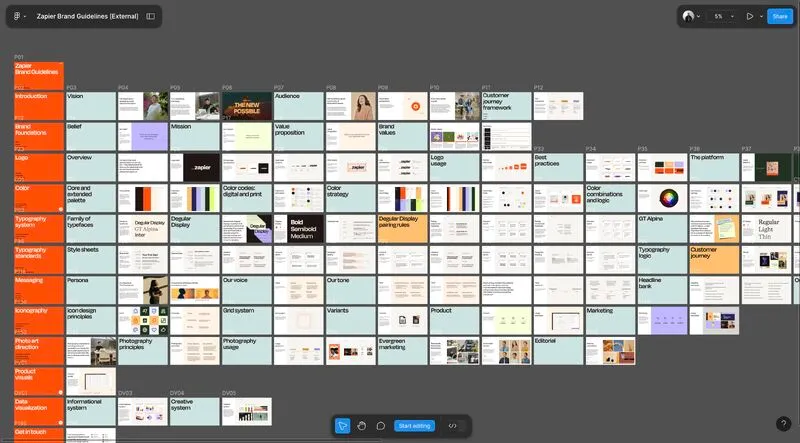Toggle the sidebar panel icon beside file name
Viewport: 800px width, 443px height.
click(x=151, y=16)
